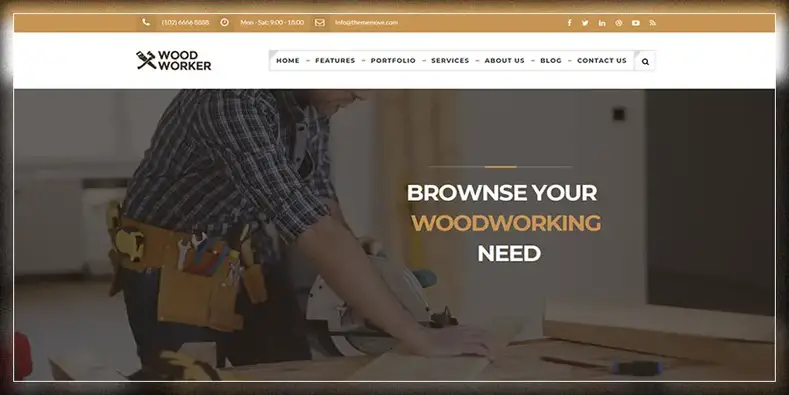The height and width of the screenshot is (395, 789).
Task: Open the Services menu item
Action: pyautogui.click(x=450, y=60)
